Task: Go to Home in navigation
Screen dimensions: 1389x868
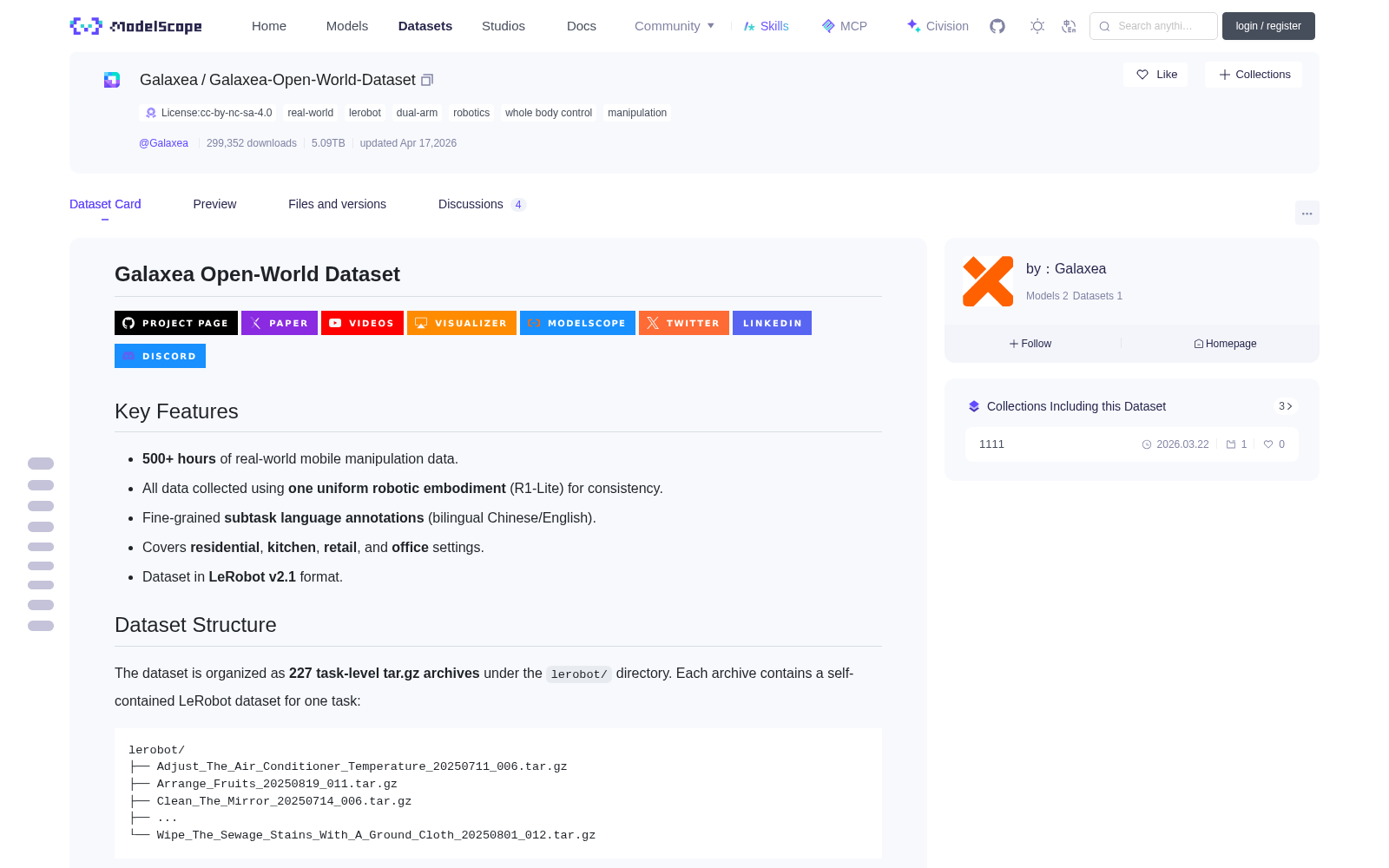Action: (x=269, y=26)
